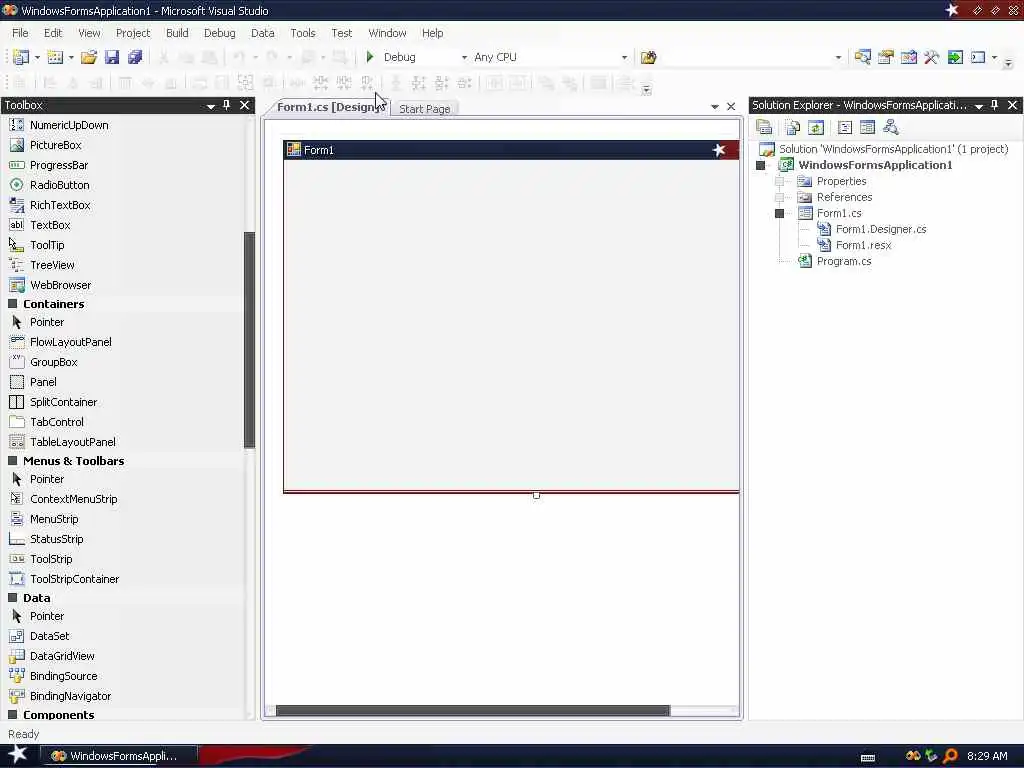Expand the Properties node in Solution Explorer
The width and height of the screenshot is (1024, 768).
[779, 181]
